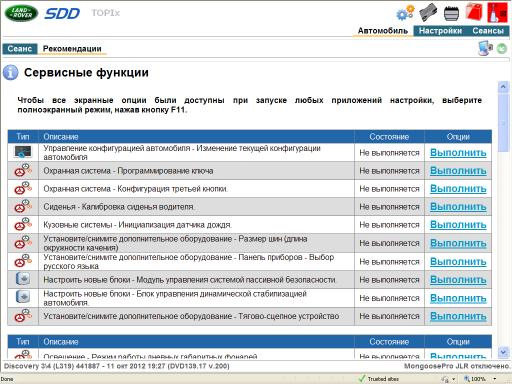Click third button configuration row icon

coord(23,188)
